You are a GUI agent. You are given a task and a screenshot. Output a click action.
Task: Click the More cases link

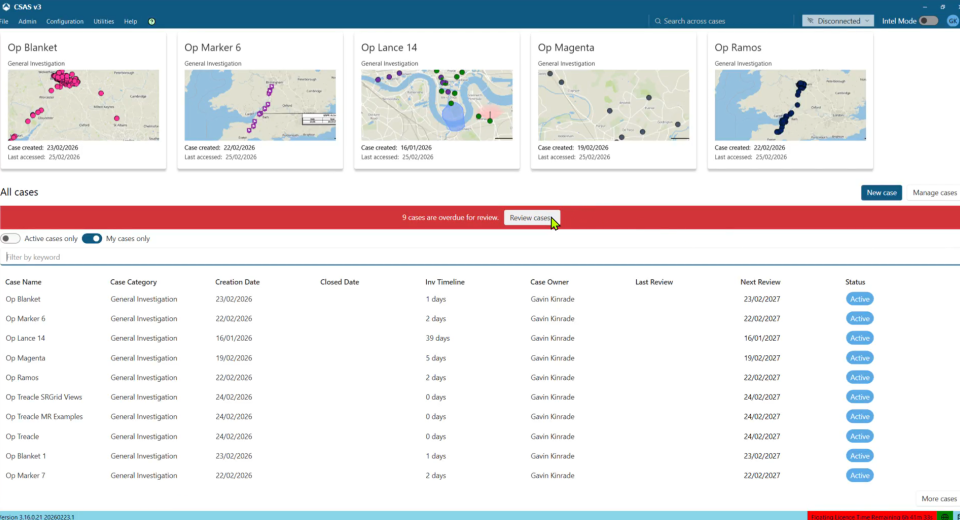point(938,498)
